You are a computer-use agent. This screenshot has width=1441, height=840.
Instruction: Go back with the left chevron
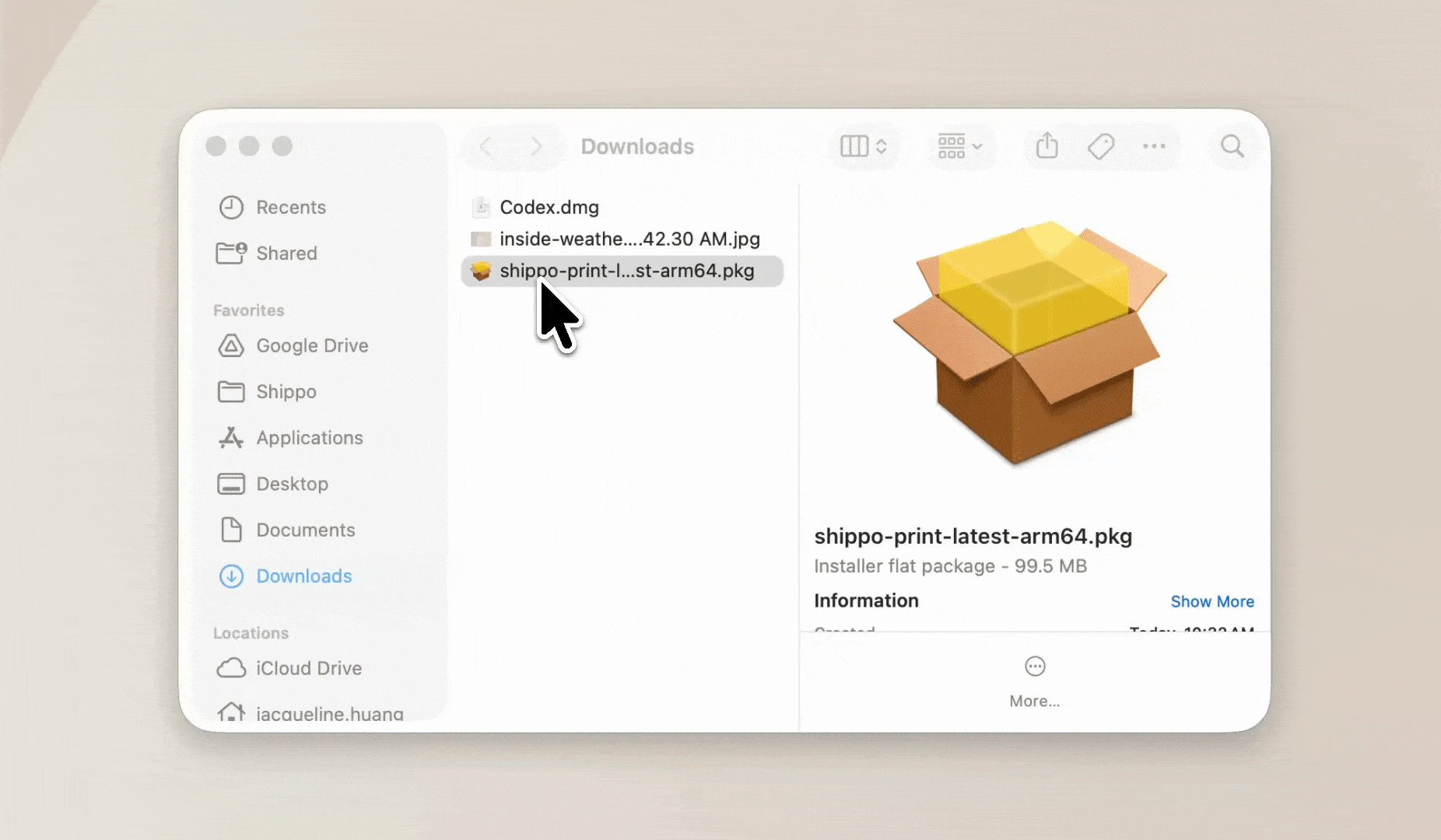486,146
